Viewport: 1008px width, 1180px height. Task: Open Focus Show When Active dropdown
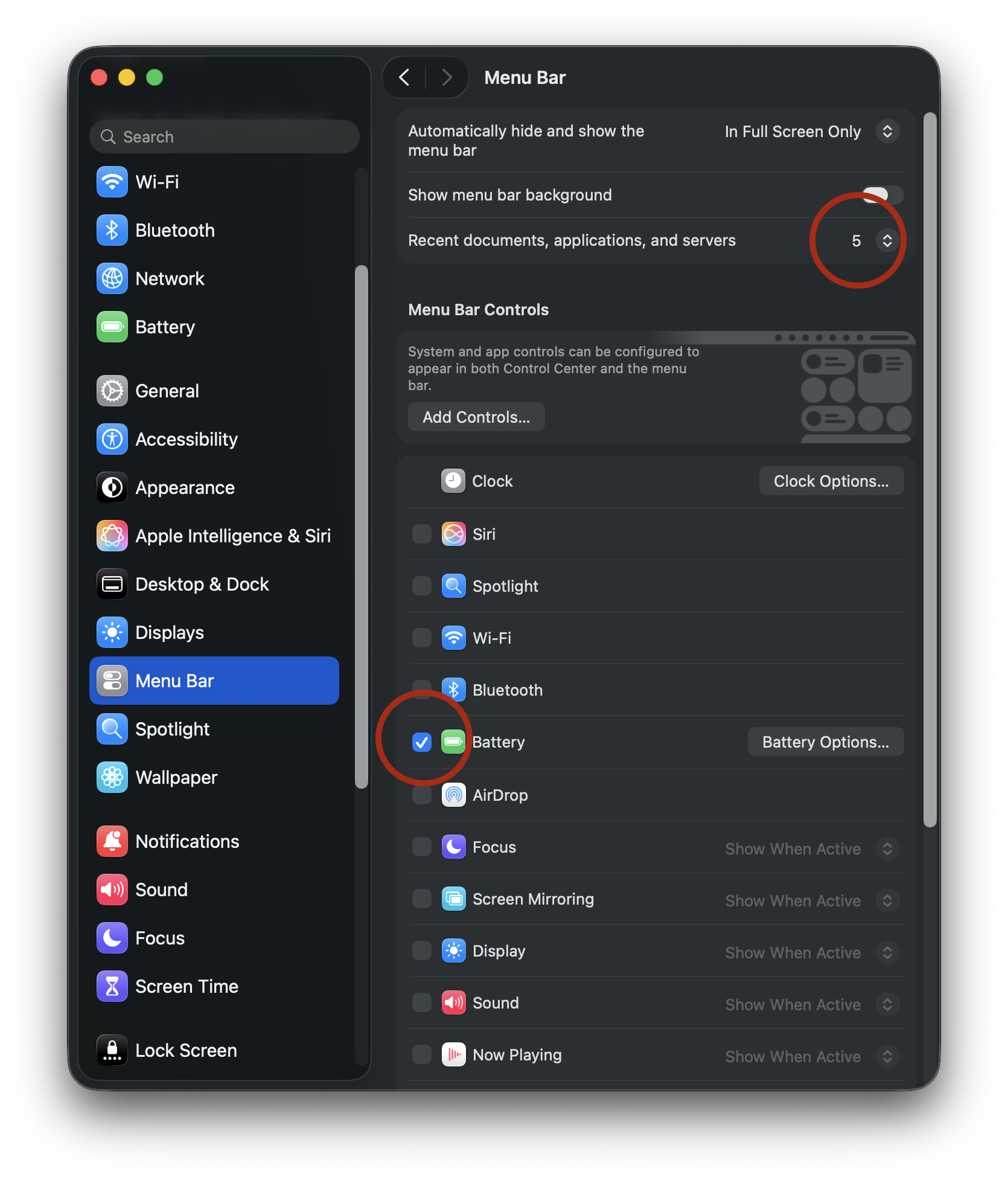point(812,849)
